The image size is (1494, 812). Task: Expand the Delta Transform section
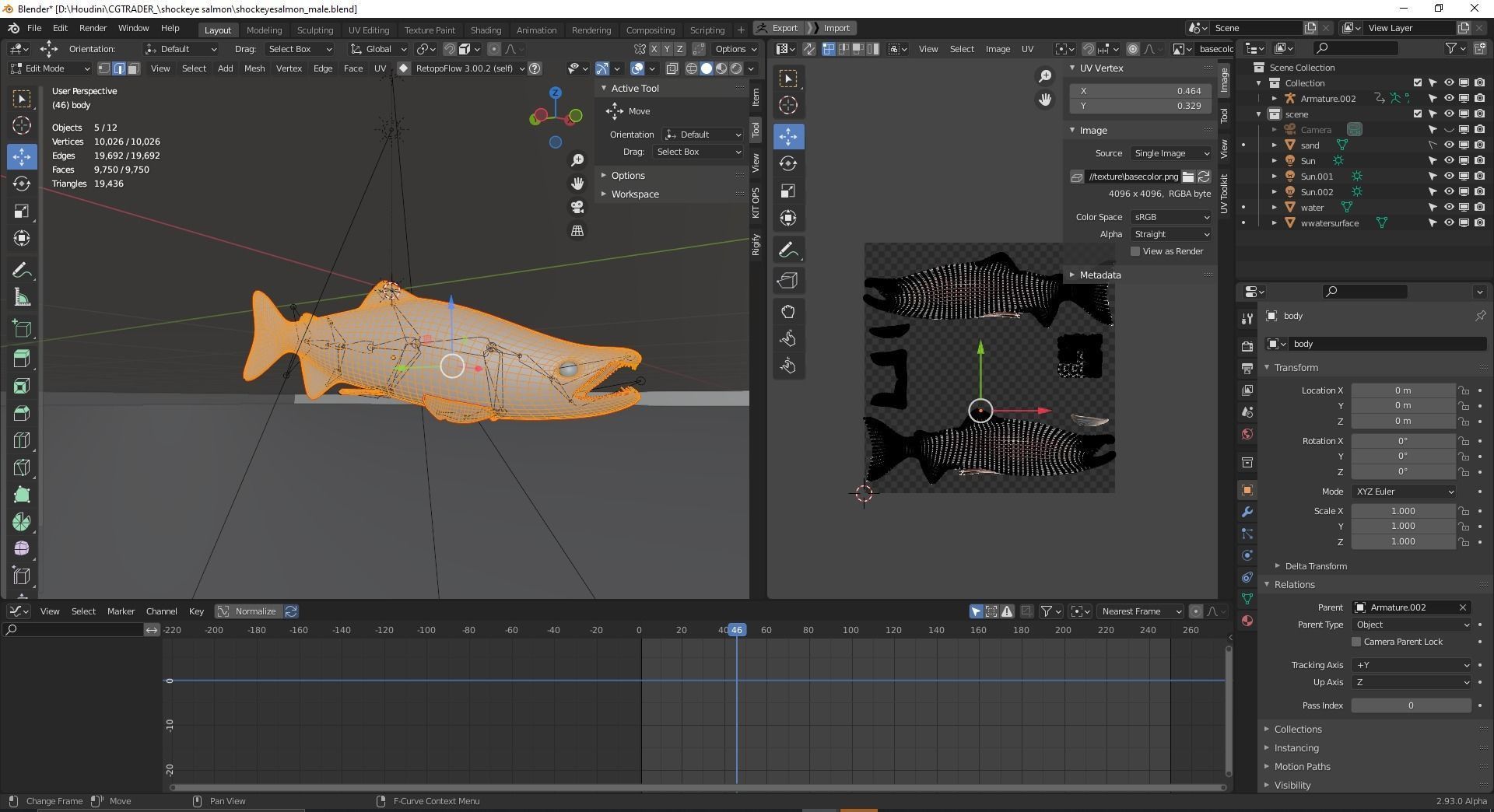tap(1315, 566)
